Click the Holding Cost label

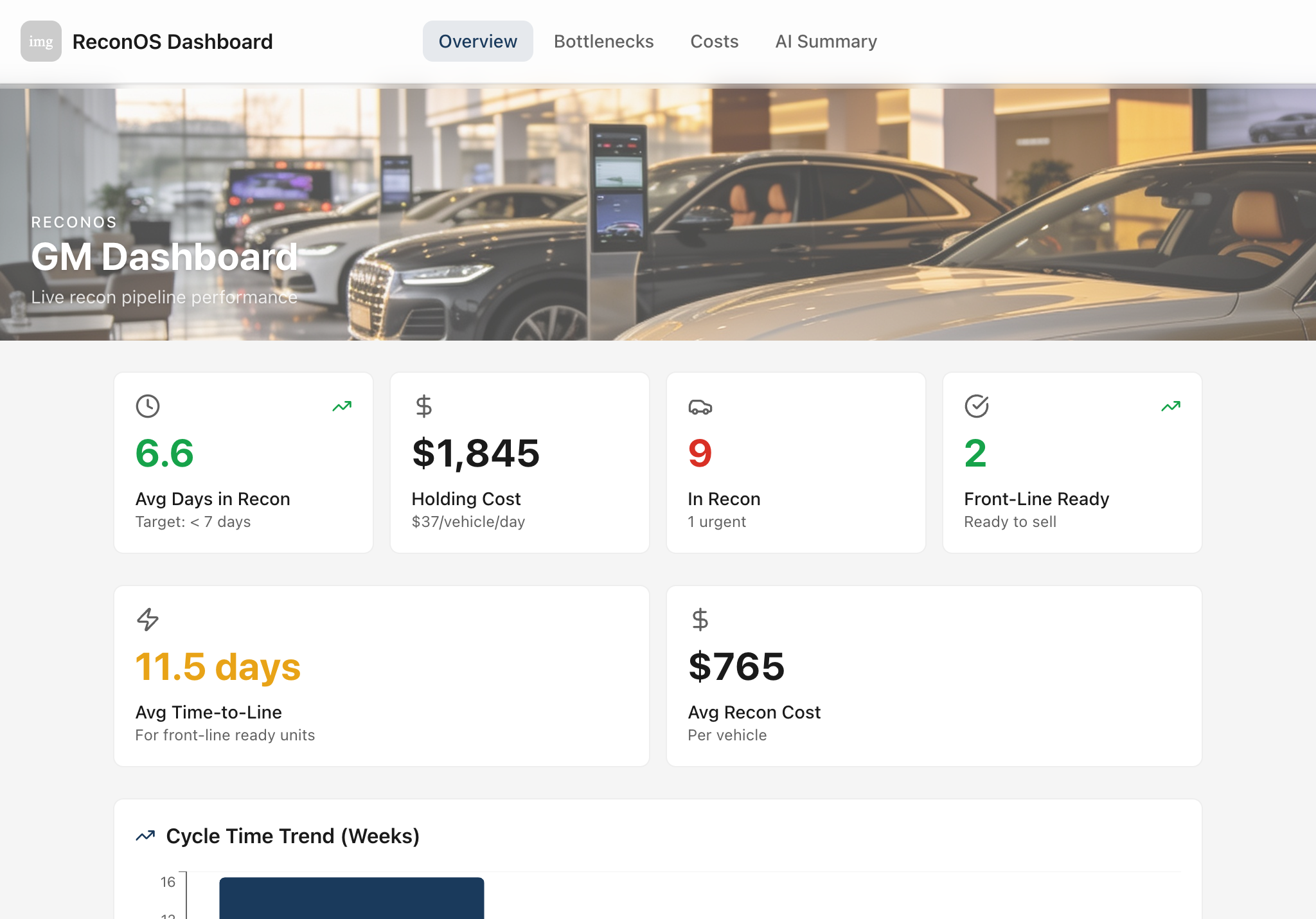coord(466,499)
